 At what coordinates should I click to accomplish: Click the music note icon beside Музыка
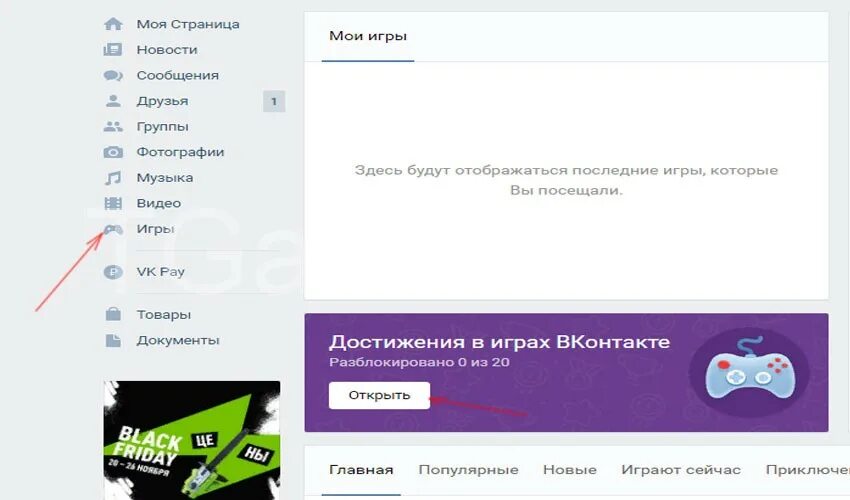pyautogui.click(x=113, y=178)
